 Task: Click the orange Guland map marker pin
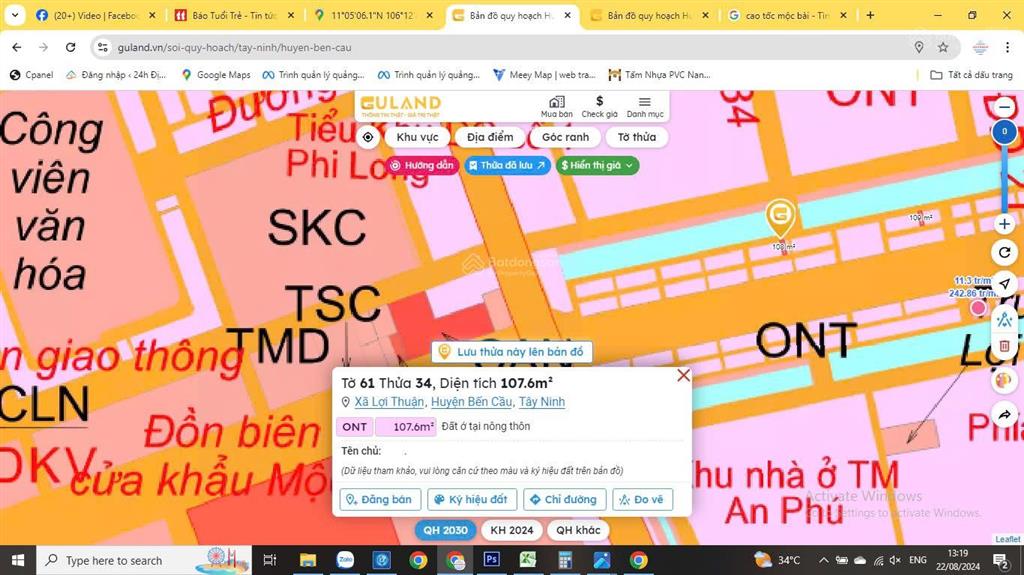tap(780, 218)
